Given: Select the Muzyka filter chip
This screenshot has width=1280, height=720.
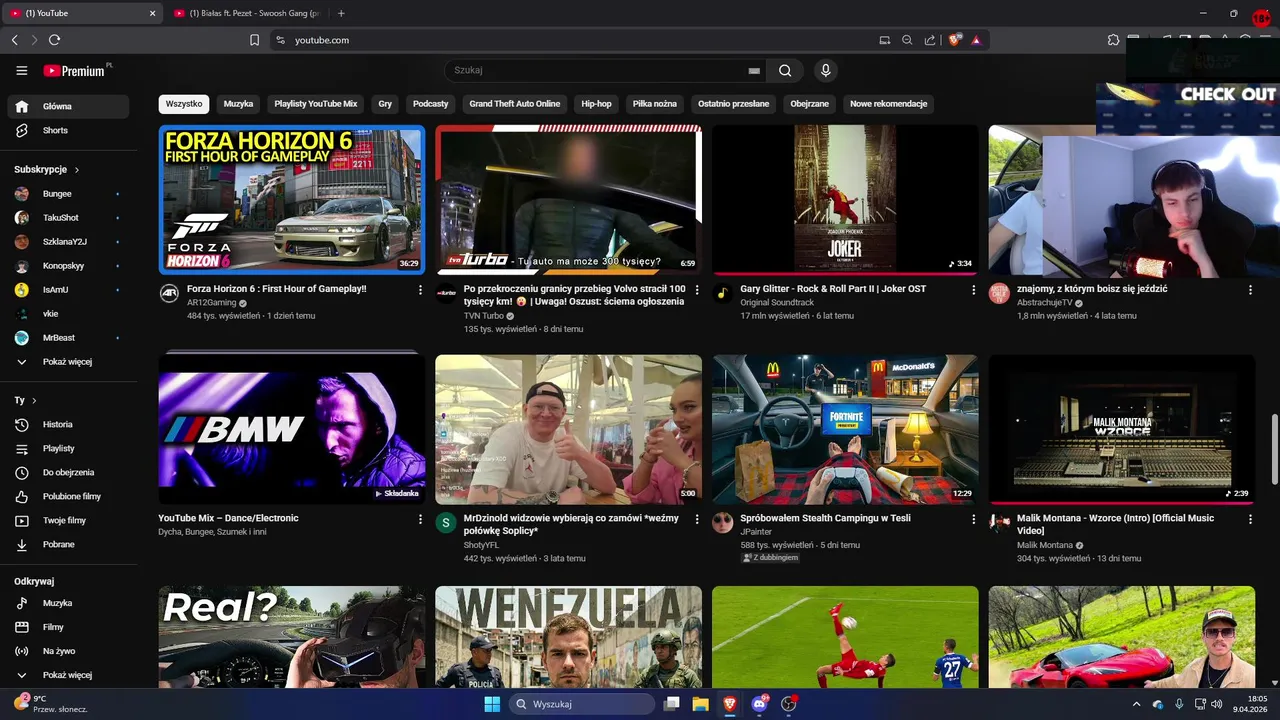Looking at the screenshot, I should point(238,104).
